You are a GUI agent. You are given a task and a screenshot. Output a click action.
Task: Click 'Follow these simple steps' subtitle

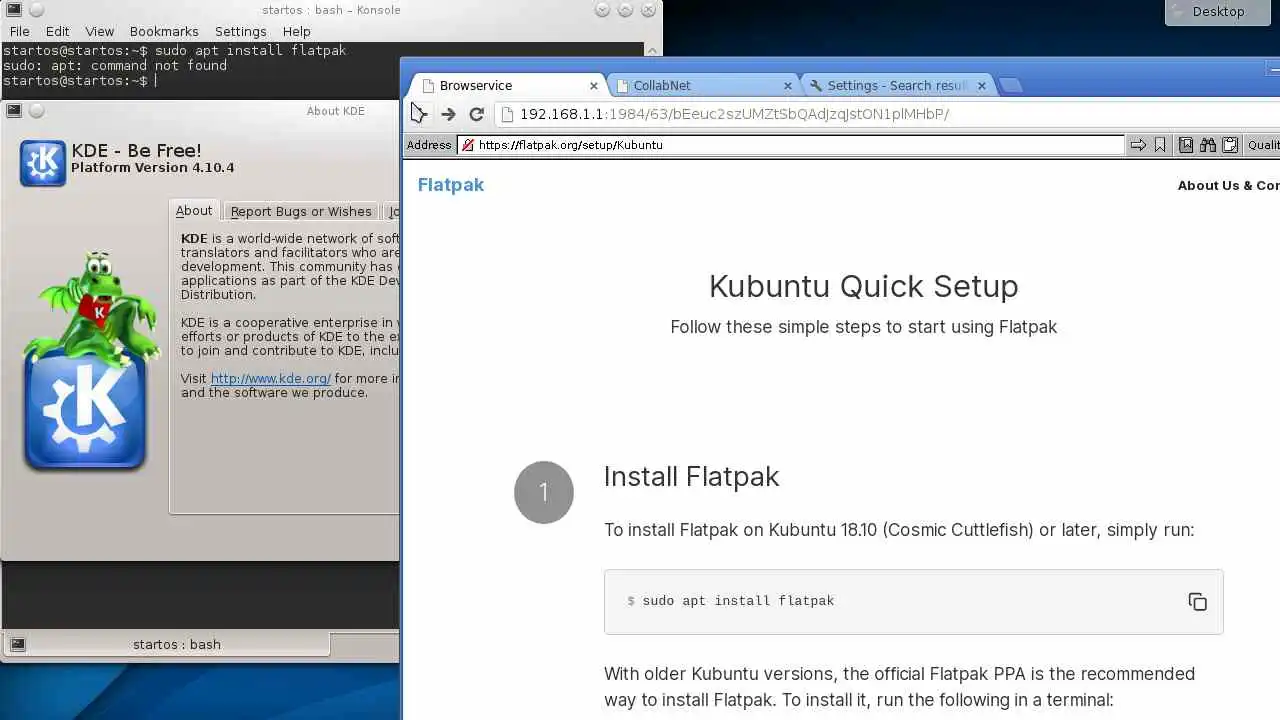coord(864,327)
